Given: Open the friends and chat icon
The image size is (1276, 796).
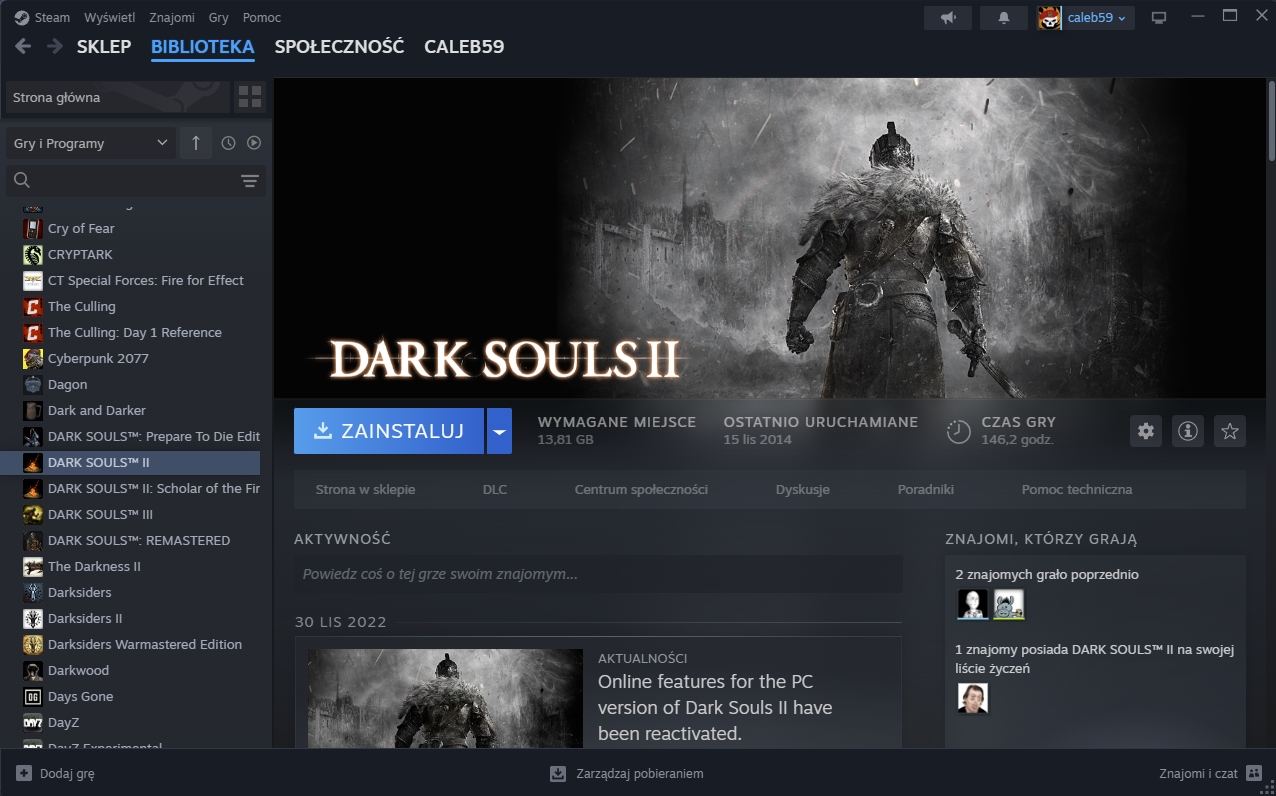Looking at the screenshot, I should (x=1254, y=773).
